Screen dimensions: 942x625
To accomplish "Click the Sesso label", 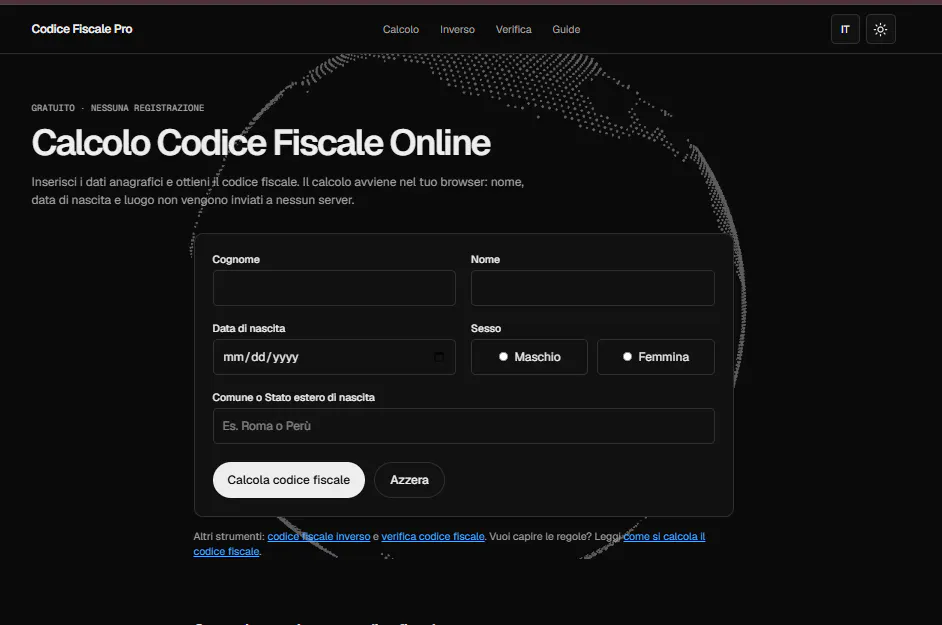I will (x=485, y=329).
